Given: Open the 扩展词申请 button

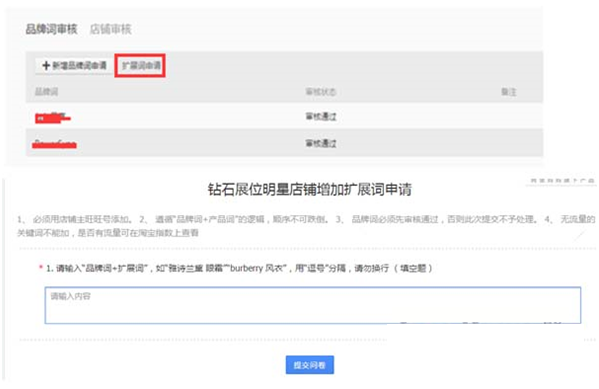Looking at the screenshot, I should point(140,66).
